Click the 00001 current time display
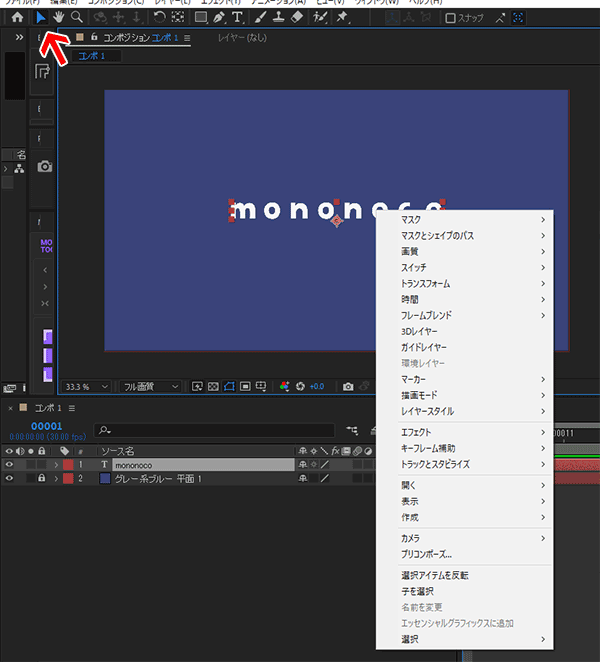600x662 pixels. point(46,425)
